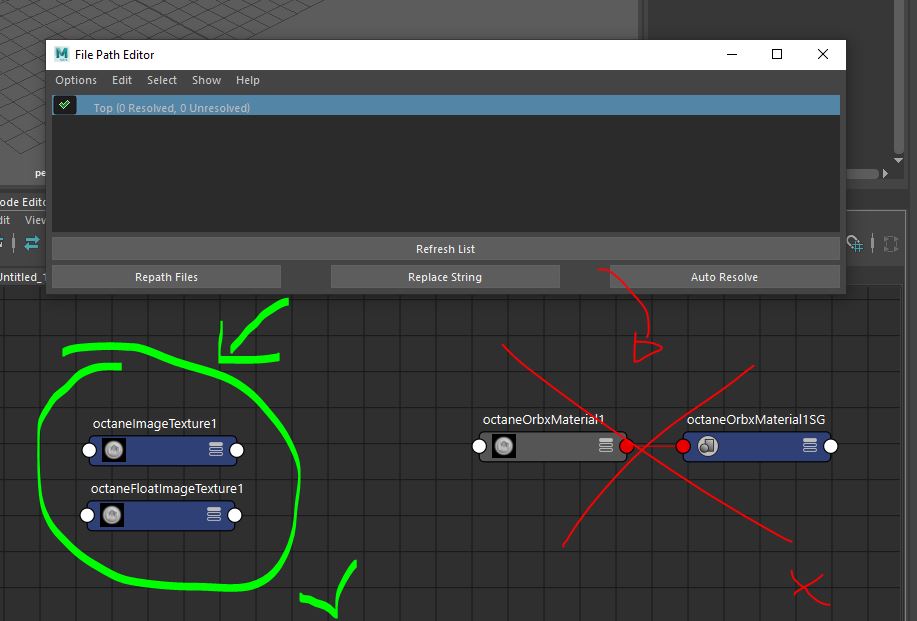Viewport: 917px width, 621px height.
Task: Click viewport vertical scrollbar down arrow
Action: 899,160
